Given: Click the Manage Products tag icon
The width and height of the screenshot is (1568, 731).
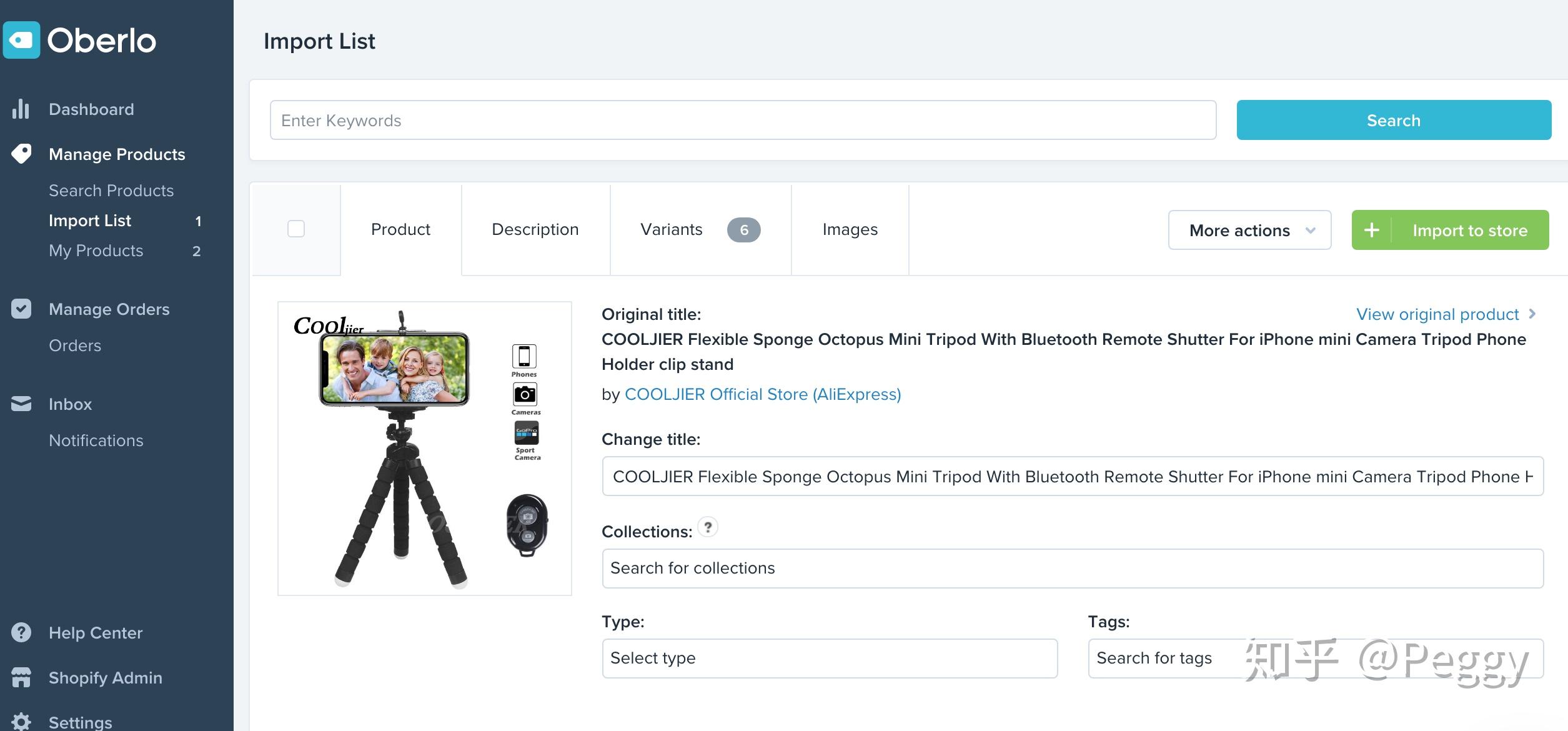Looking at the screenshot, I should tap(21, 154).
